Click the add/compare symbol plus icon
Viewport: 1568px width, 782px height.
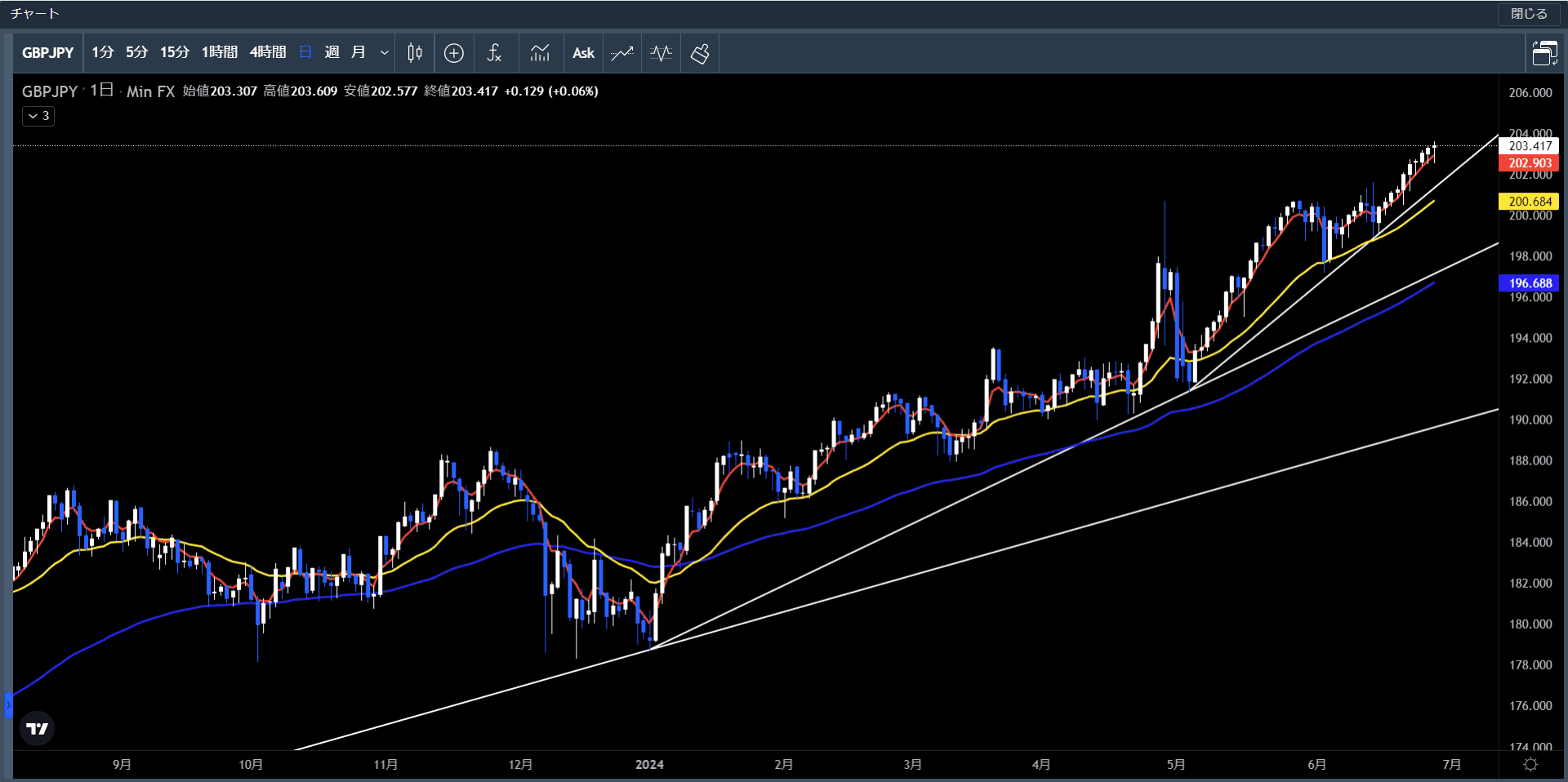(454, 53)
